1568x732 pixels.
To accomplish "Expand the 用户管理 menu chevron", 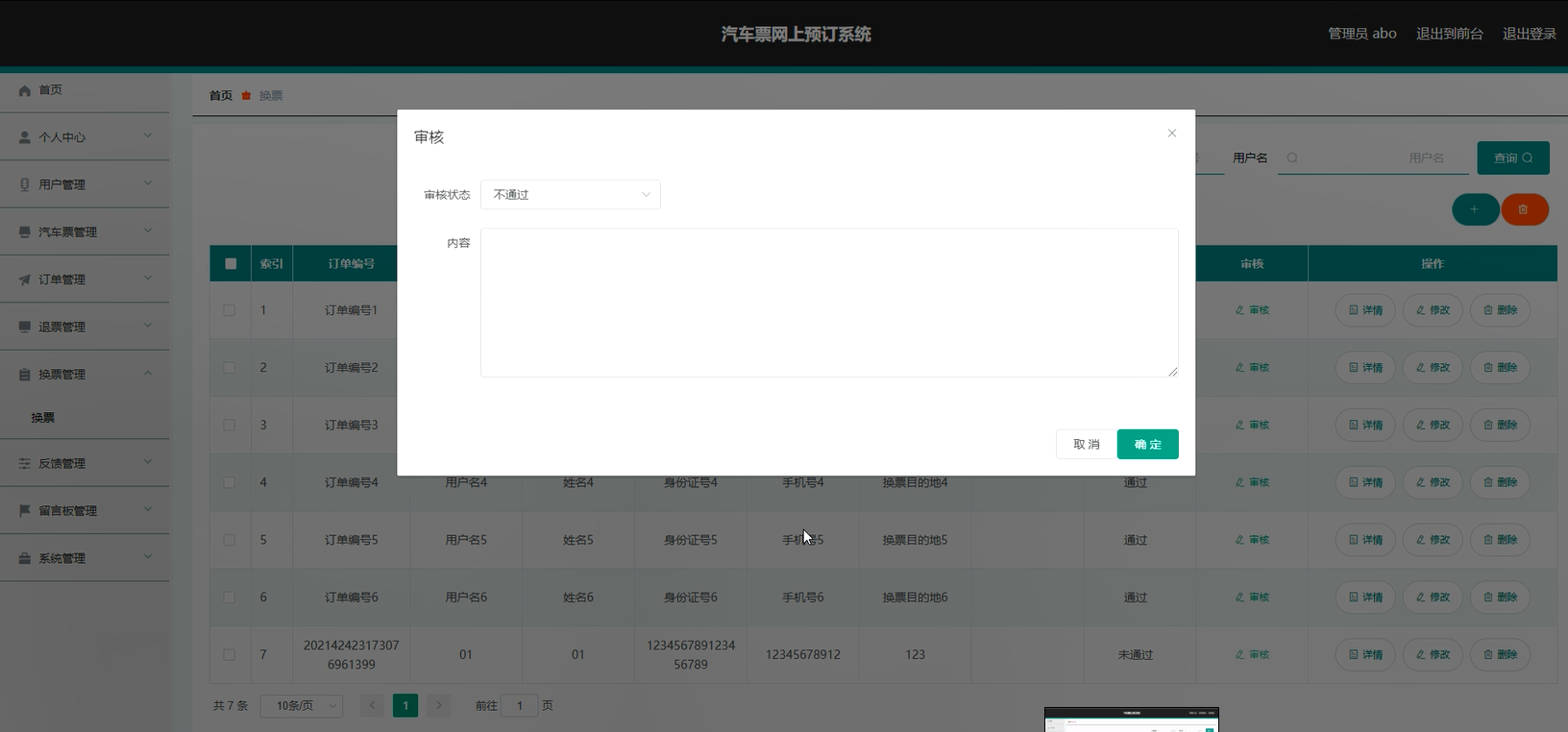I will (x=148, y=183).
